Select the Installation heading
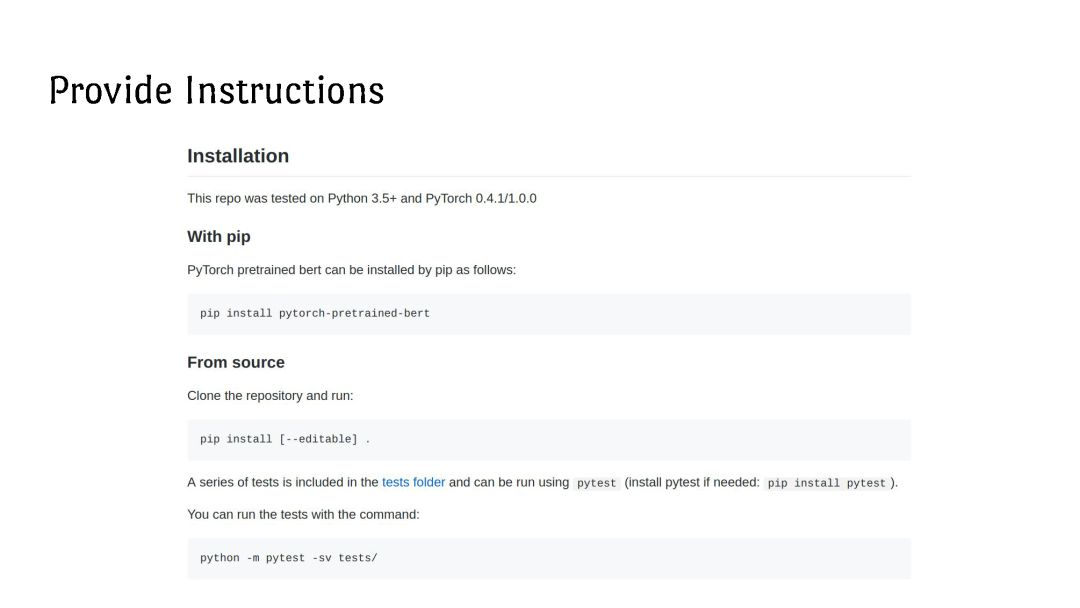 [238, 156]
